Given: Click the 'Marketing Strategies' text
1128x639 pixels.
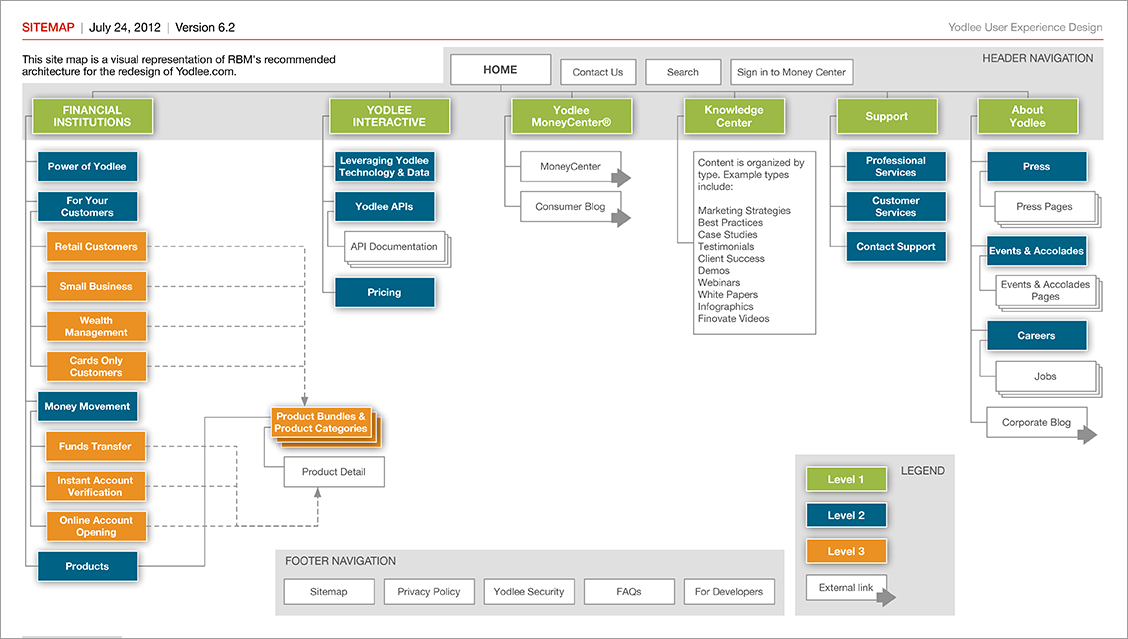Looking at the screenshot, I should coord(744,211).
